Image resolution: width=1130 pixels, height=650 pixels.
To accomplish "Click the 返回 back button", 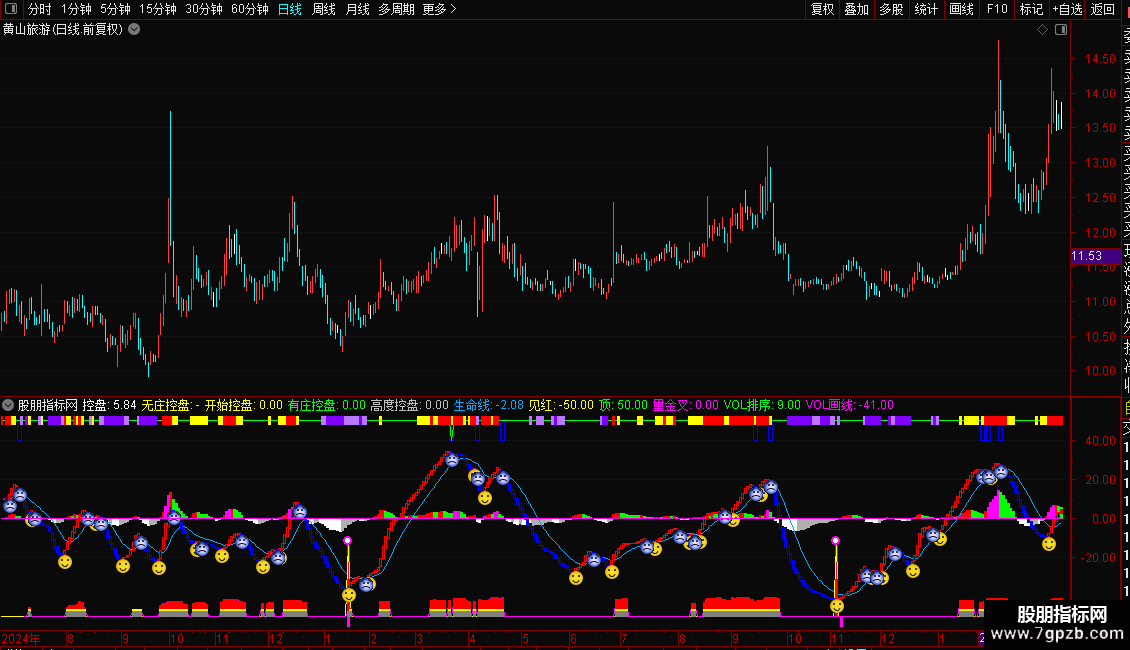I will coord(1103,9).
